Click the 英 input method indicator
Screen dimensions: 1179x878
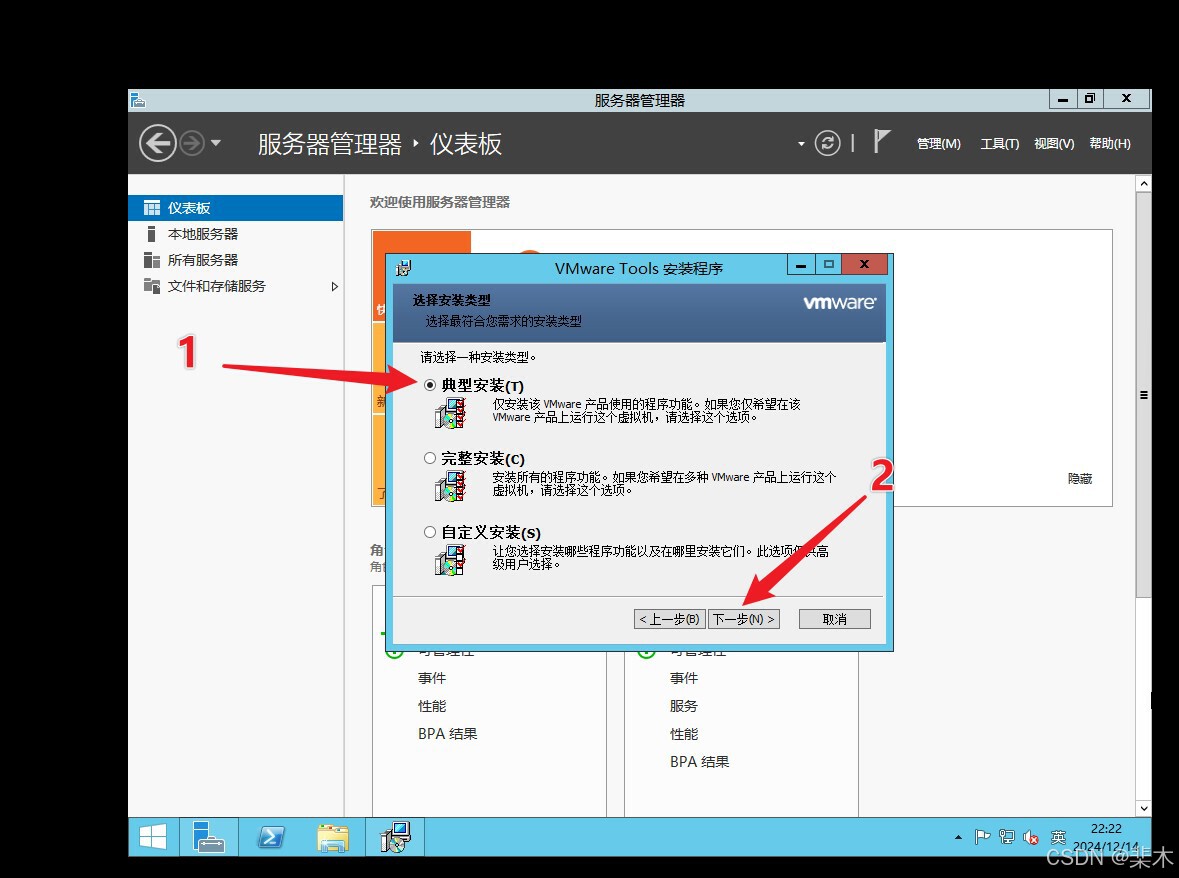coord(1059,837)
